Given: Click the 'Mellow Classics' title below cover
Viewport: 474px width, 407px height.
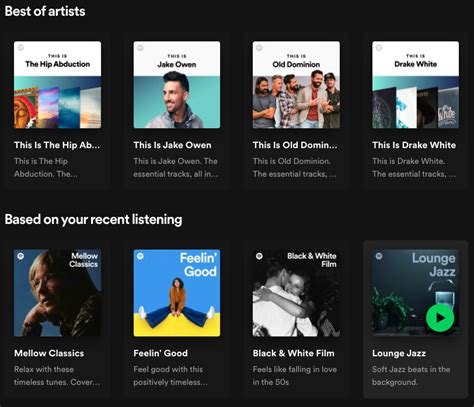Looking at the screenshot, I should tap(49, 353).
